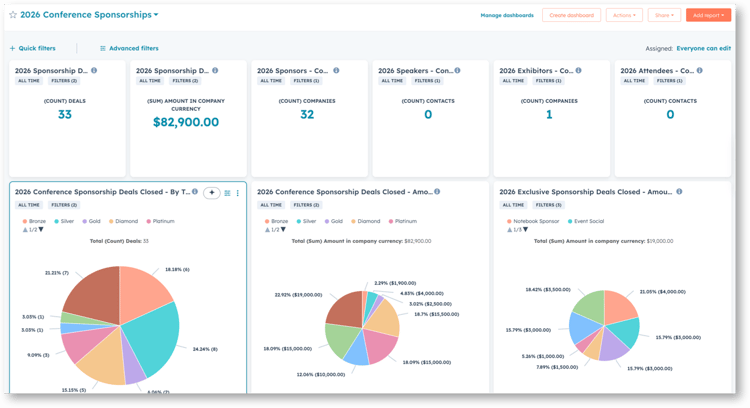Go to next legend page in first pie chart
The height and width of the screenshot is (408, 750).
point(41,230)
